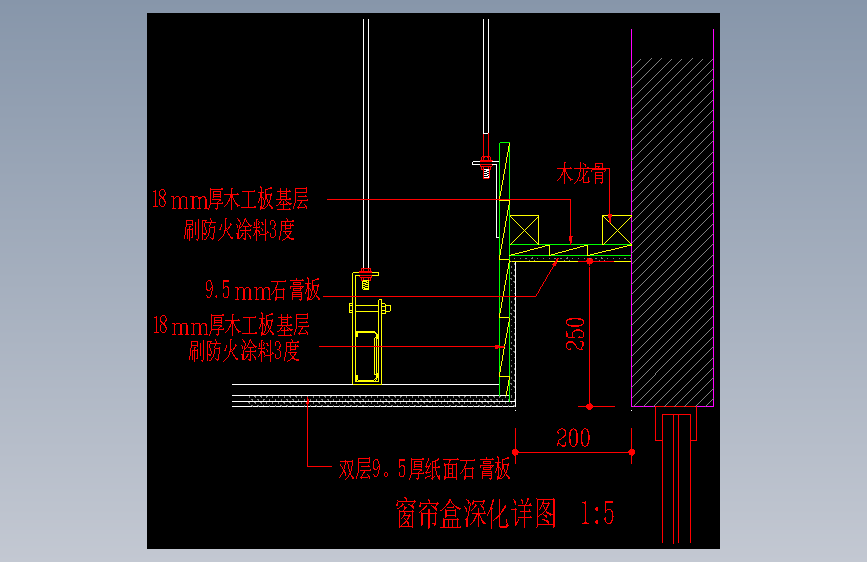Viewport: 867px width, 562px height.
Task: Click the '木龙骨' label
Action: pyautogui.click(x=581, y=174)
